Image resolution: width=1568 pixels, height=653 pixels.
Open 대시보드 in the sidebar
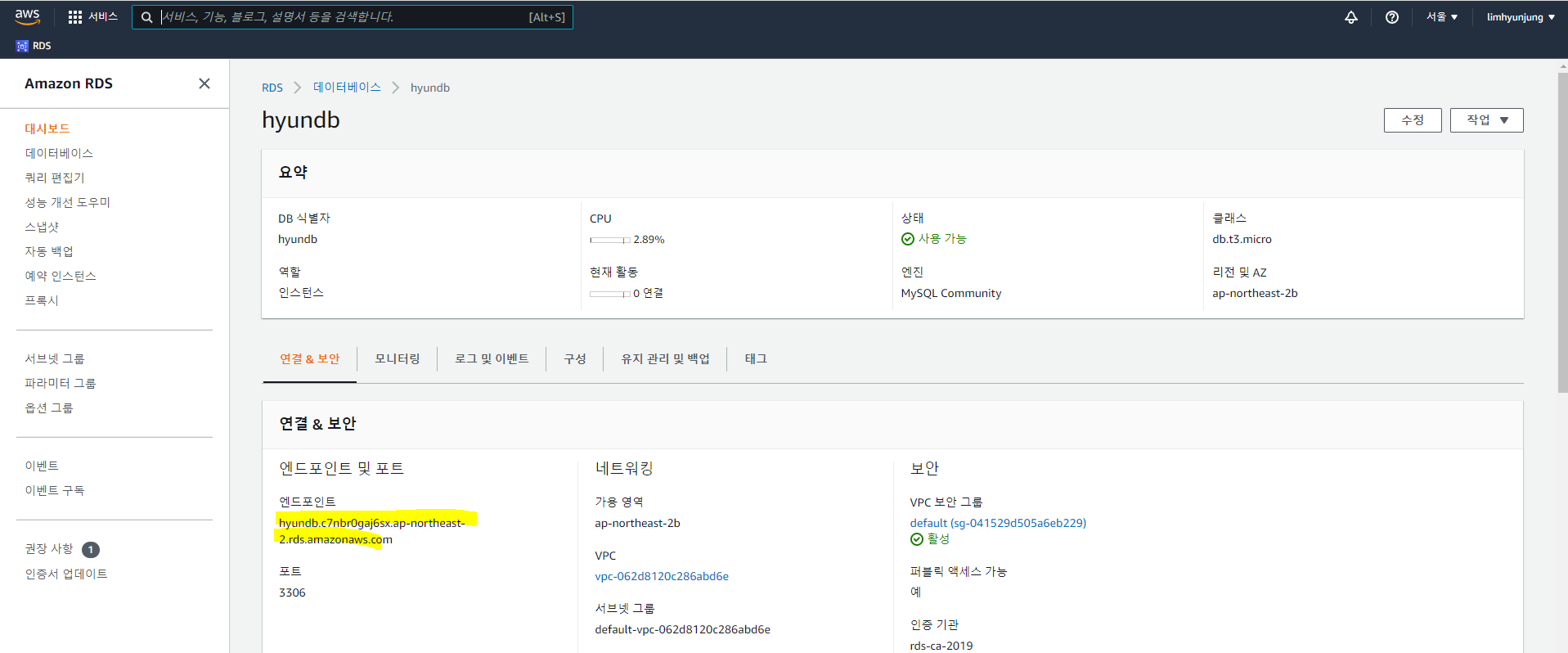point(47,128)
